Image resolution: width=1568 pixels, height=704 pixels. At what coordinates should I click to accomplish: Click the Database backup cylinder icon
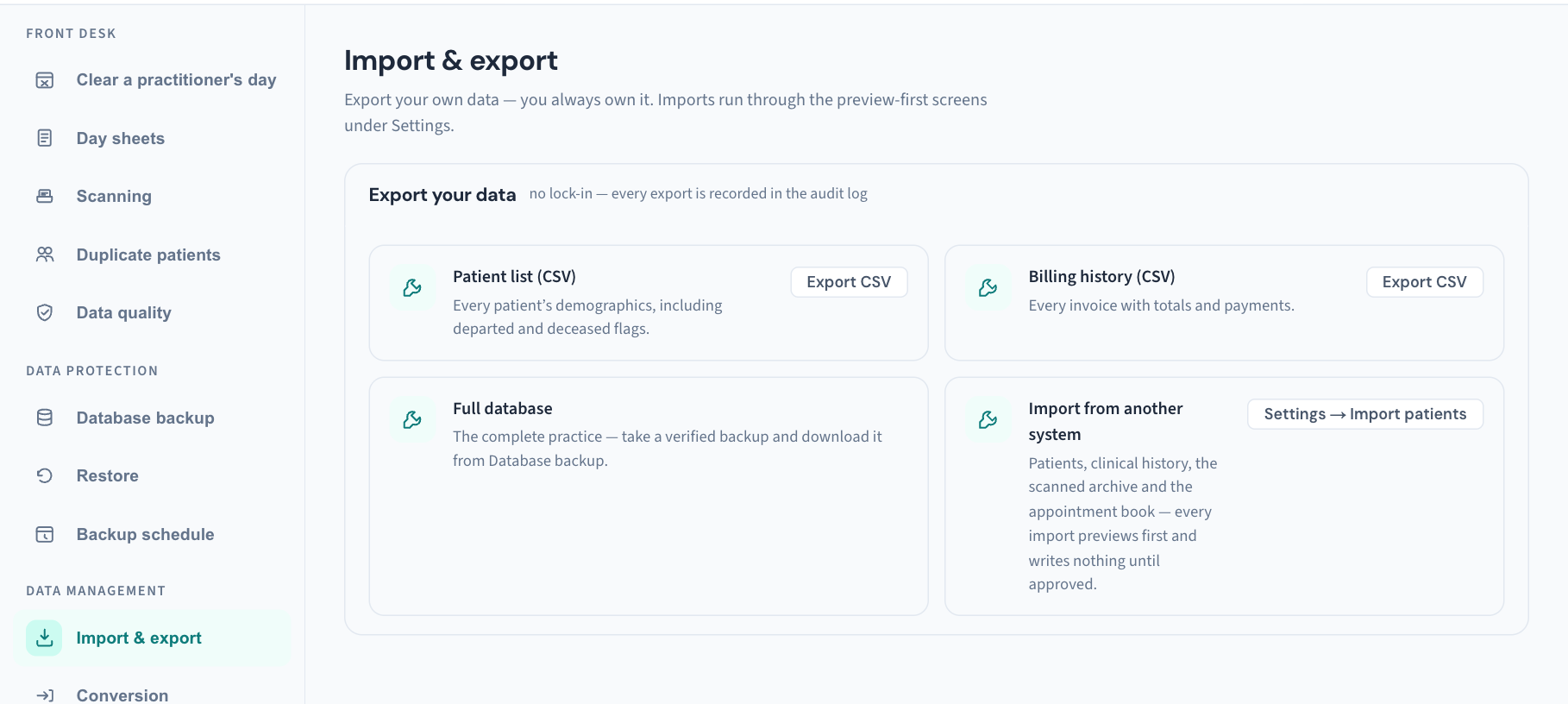tap(45, 418)
